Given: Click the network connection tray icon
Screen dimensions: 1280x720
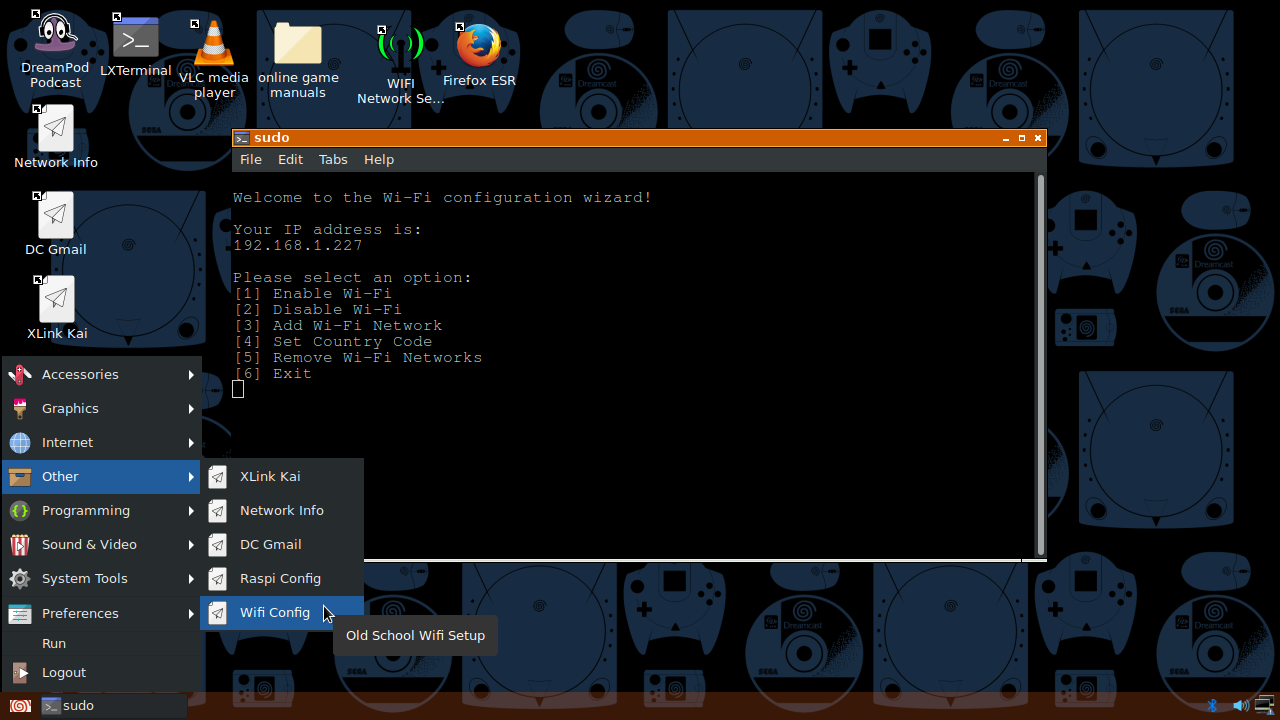Looking at the screenshot, I should pyautogui.click(x=1265, y=706).
